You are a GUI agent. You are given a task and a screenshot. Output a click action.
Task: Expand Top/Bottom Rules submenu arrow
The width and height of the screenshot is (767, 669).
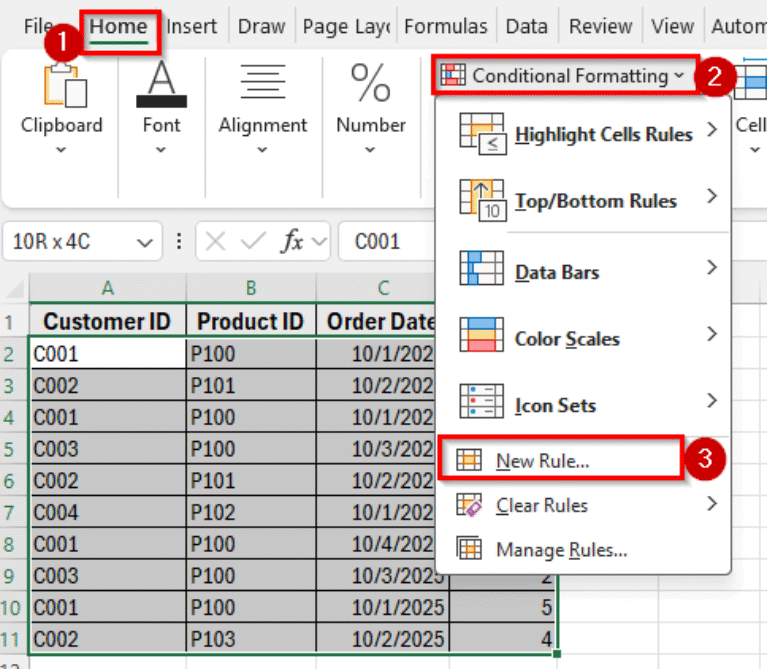click(712, 196)
